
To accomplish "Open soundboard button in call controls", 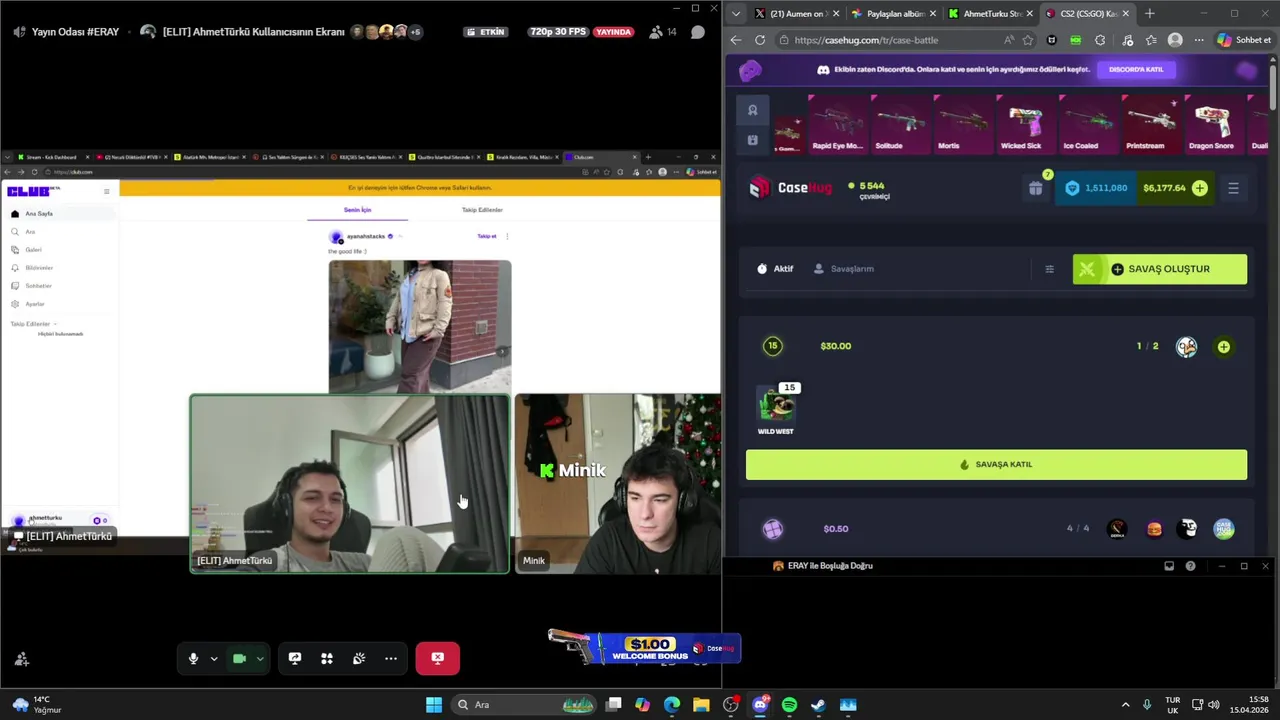I will coord(359,658).
